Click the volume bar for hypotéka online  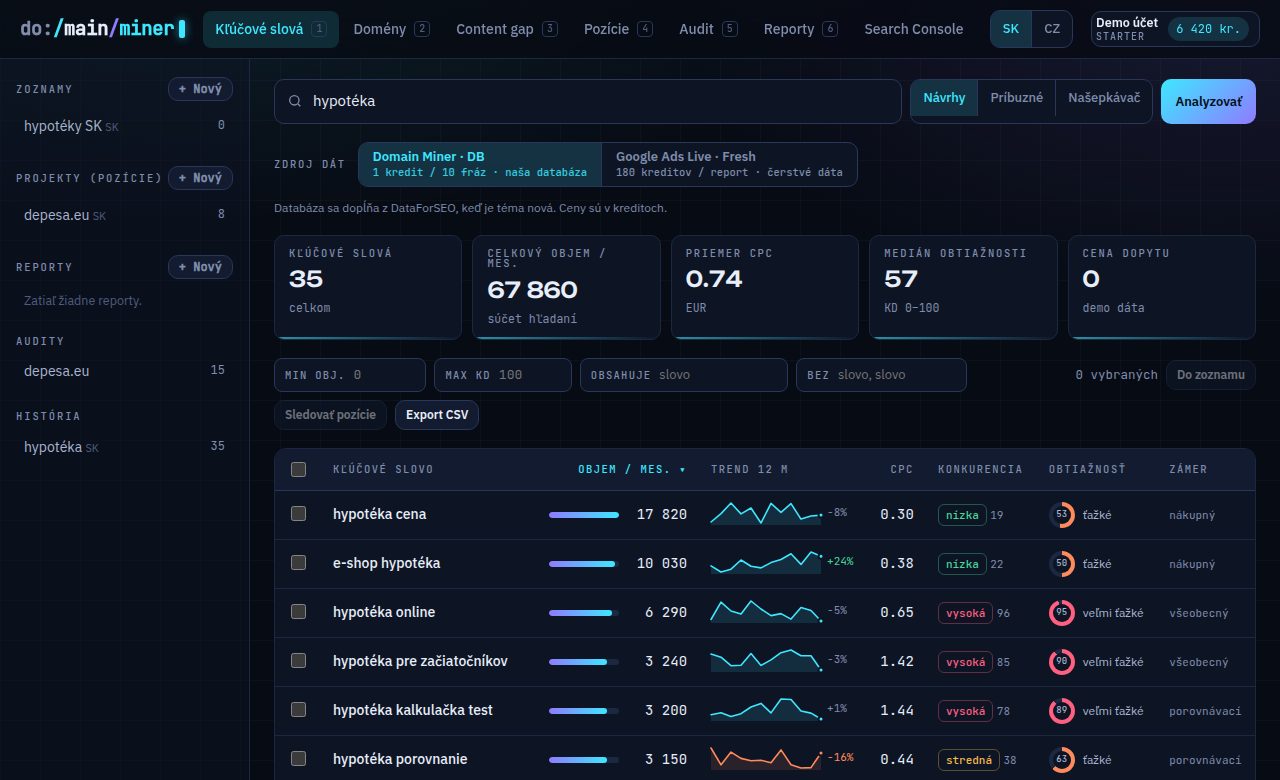tap(584, 613)
